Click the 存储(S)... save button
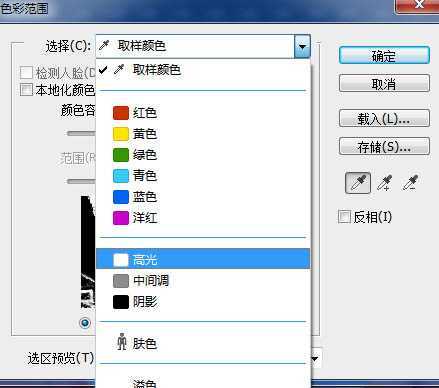The height and width of the screenshot is (388, 439). point(384,146)
